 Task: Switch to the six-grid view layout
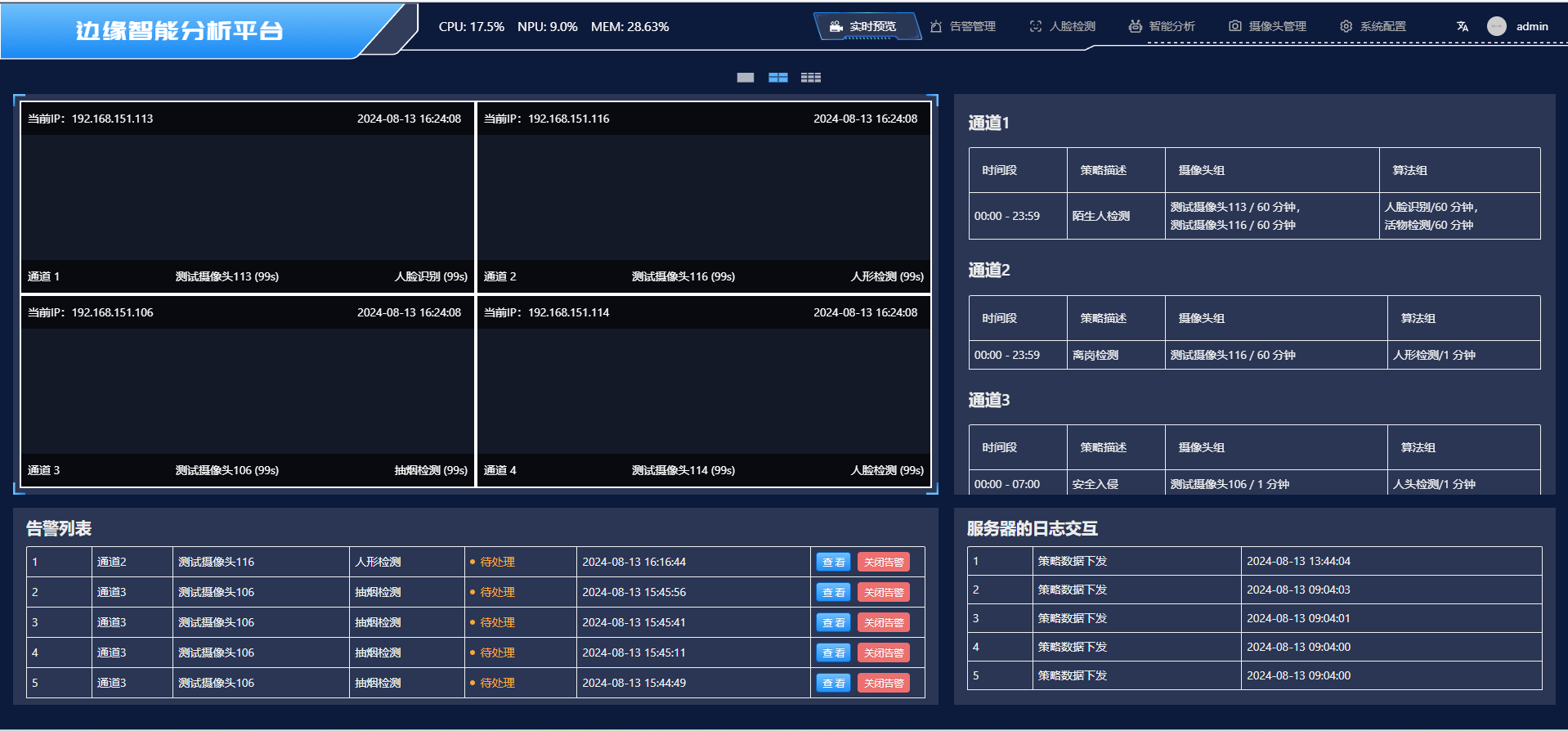(x=811, y=78)
